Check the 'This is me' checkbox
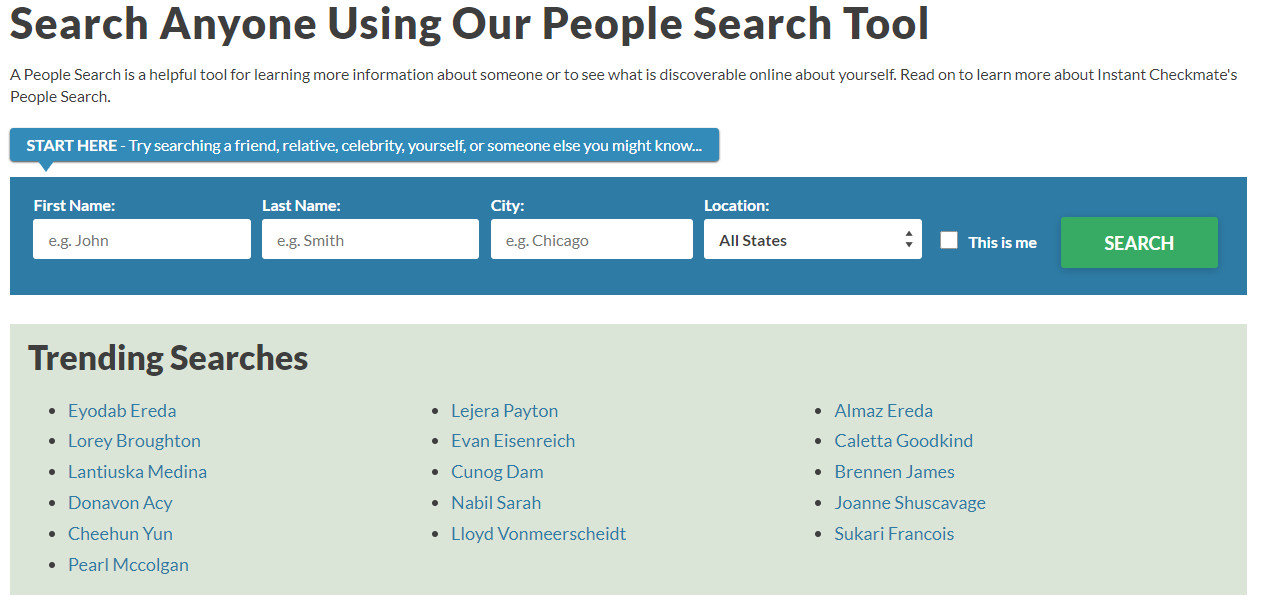 pyautogui.click(x=949, y=240)
